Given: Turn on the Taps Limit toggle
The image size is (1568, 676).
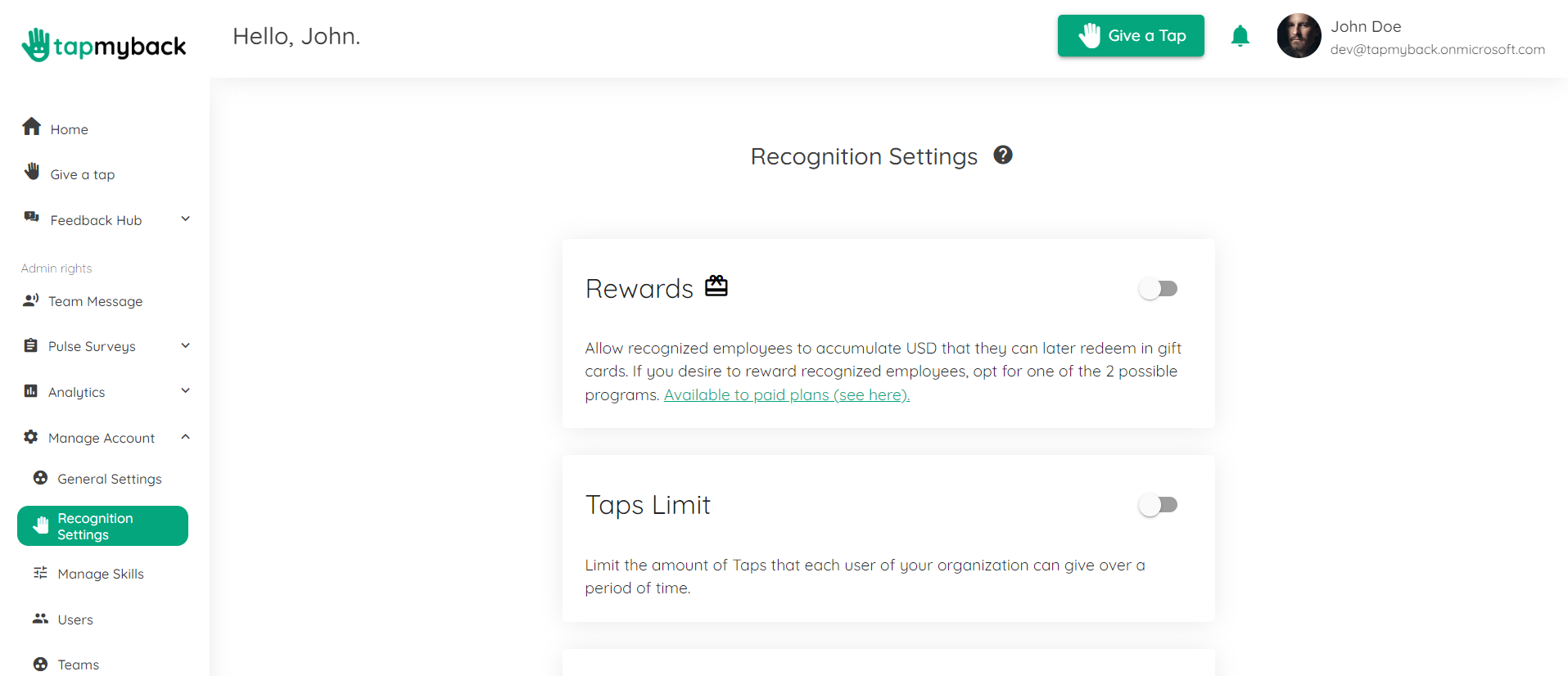Looking at the screenshot, I should 1158,505.
